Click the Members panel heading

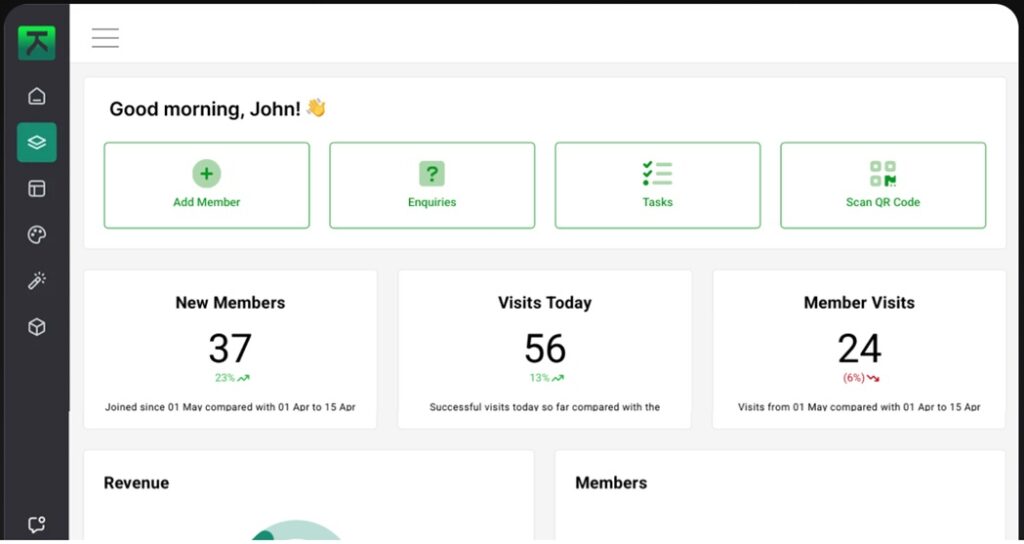(611, 483)
